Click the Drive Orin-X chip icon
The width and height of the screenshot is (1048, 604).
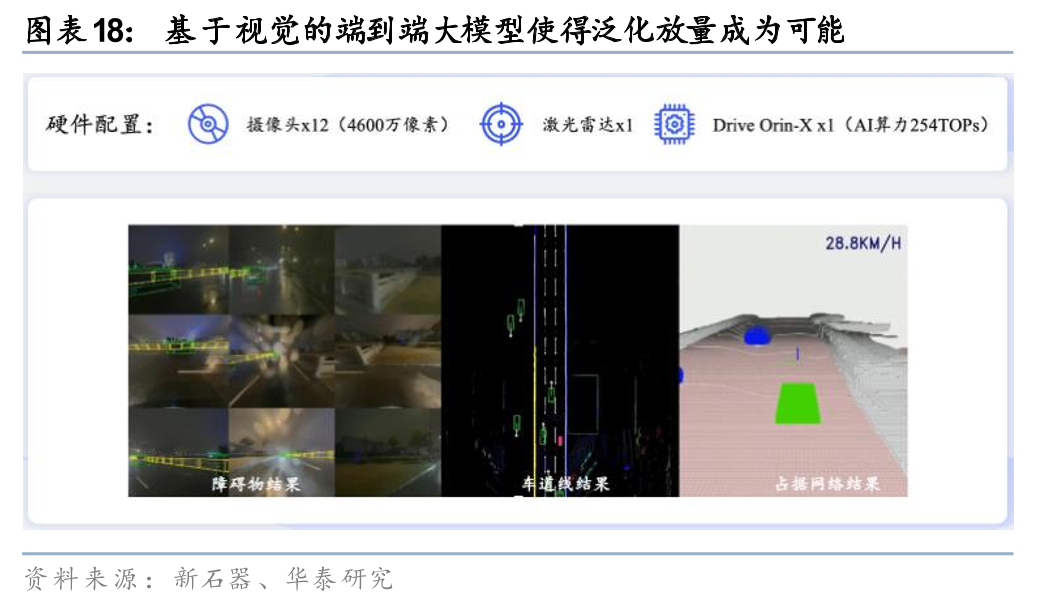(674, 125)
